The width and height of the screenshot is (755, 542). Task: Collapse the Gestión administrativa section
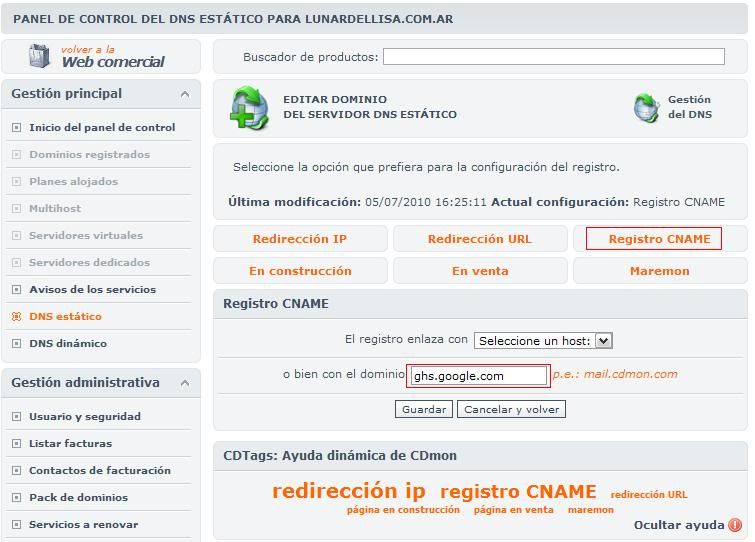[185, 383]
